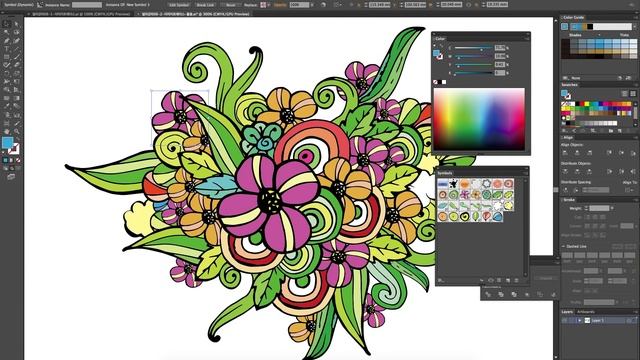Click Break Link button in control bar
Screen dimensions: 640x360
coord(205,5)
